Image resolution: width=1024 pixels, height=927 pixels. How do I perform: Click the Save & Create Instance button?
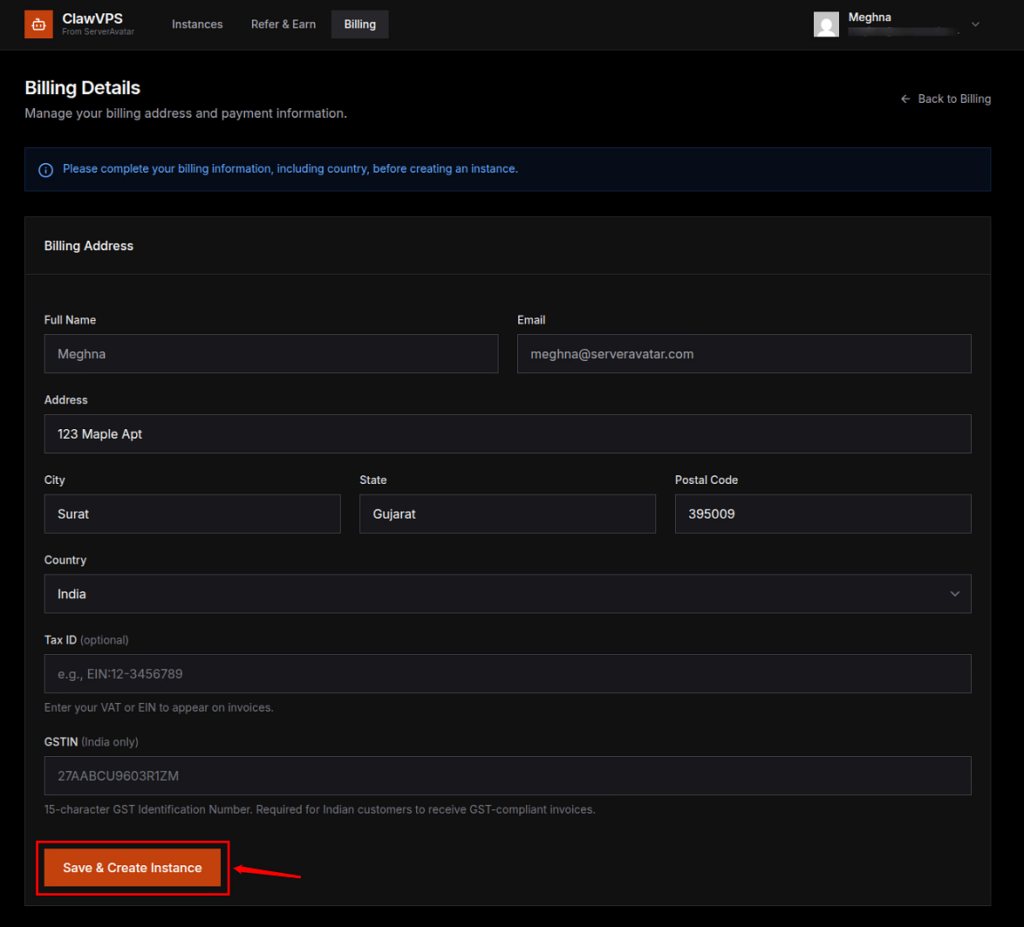tap(131, 867)
